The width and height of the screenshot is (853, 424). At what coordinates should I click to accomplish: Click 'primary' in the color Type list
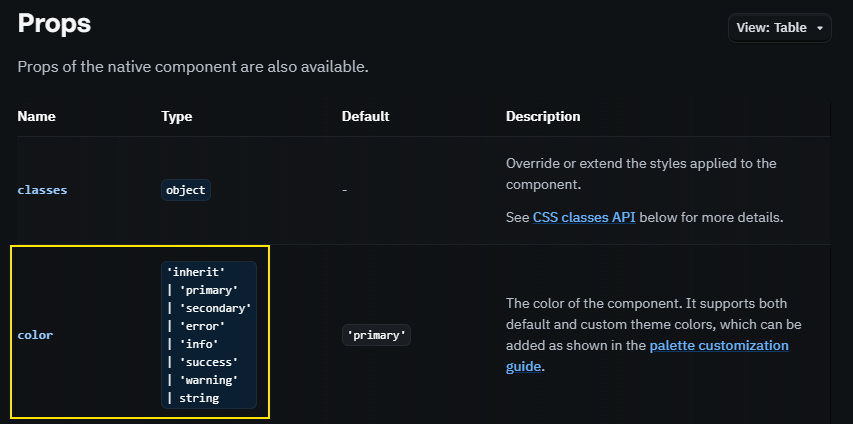[x=208, y=290]
